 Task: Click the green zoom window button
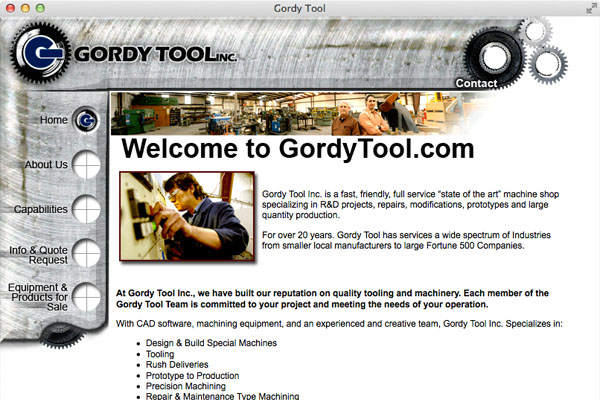[x=40, y=8]
